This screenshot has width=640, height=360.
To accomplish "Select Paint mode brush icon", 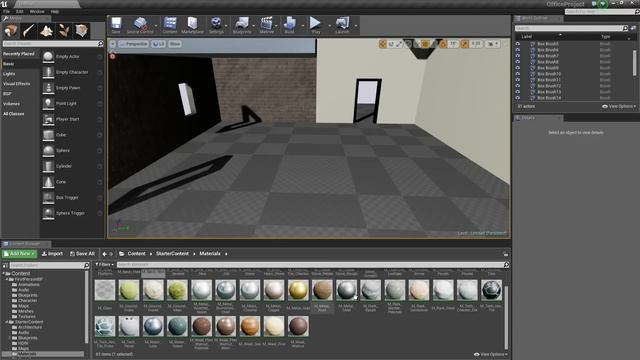I will (29, 31).
